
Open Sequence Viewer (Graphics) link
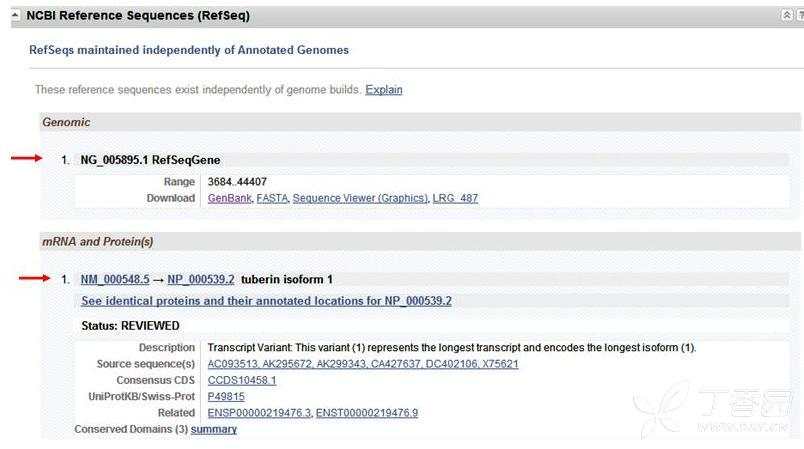(360, 198)
